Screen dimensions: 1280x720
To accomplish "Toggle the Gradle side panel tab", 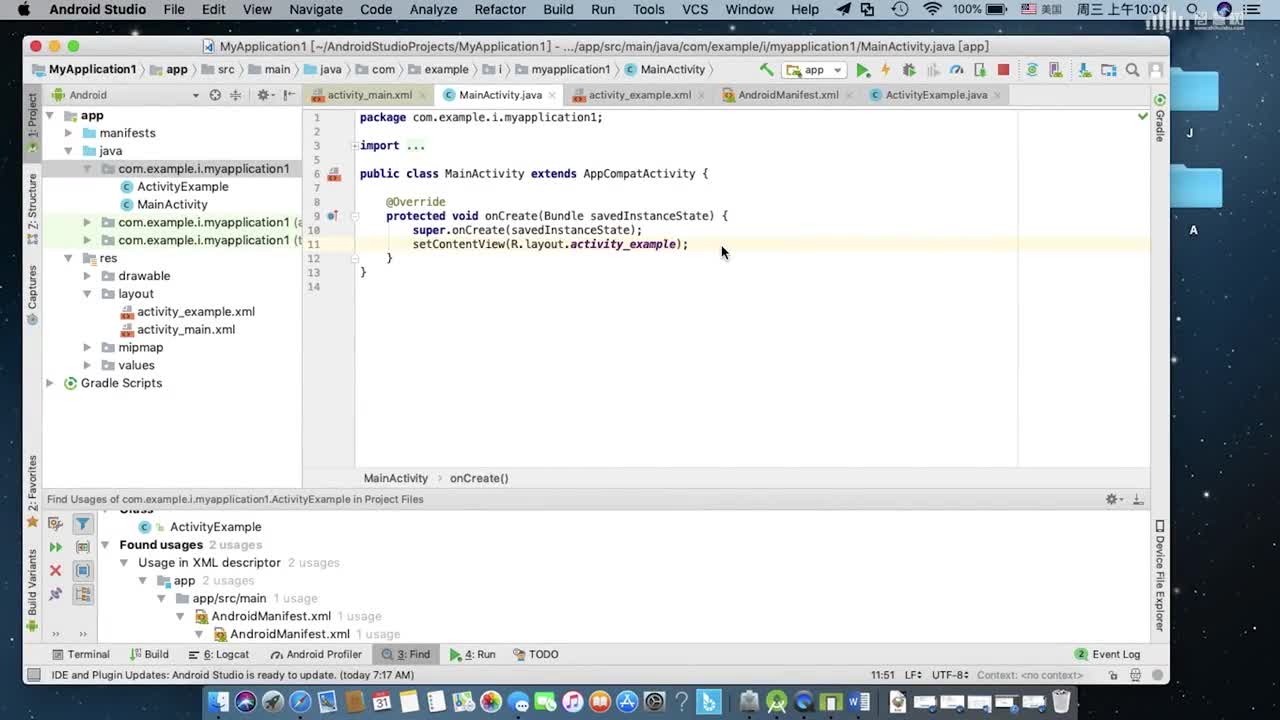I will (x=1160, y=118).
